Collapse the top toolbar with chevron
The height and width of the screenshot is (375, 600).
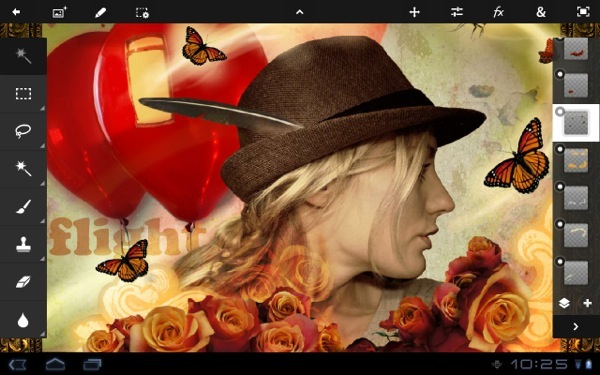pyautogui.click(x=300, y=12)
